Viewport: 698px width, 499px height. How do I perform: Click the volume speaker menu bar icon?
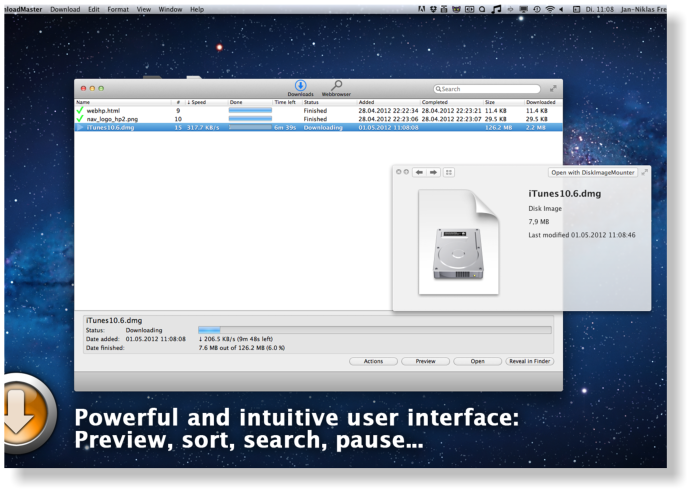point(561,9)
